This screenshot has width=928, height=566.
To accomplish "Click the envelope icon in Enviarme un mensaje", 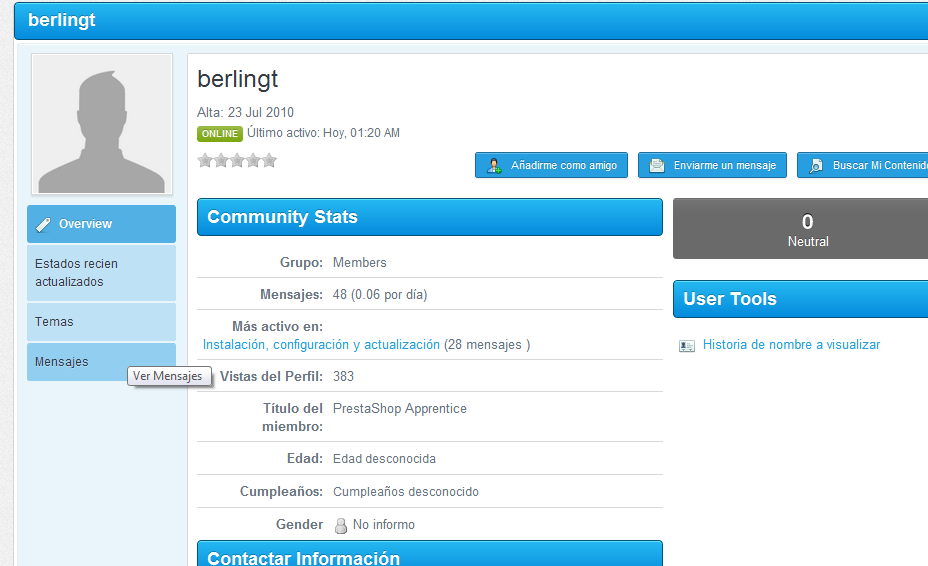I will [x=657, y=166].
